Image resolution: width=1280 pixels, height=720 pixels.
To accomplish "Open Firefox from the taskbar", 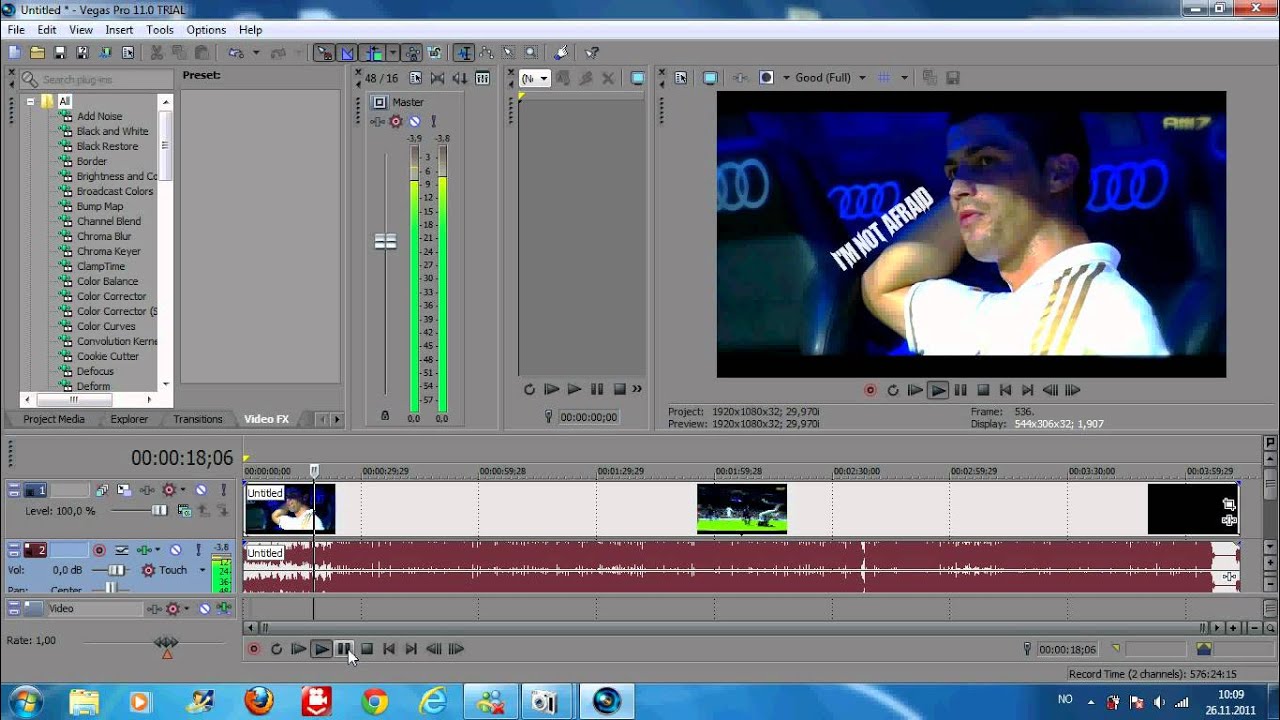I will pyautogui.click(x=259, y=702).
